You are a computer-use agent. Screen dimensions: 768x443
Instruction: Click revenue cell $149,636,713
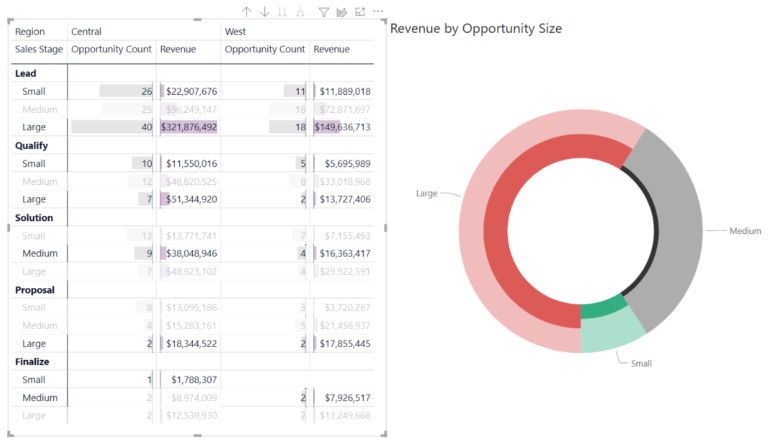click(x=342, y=127)
